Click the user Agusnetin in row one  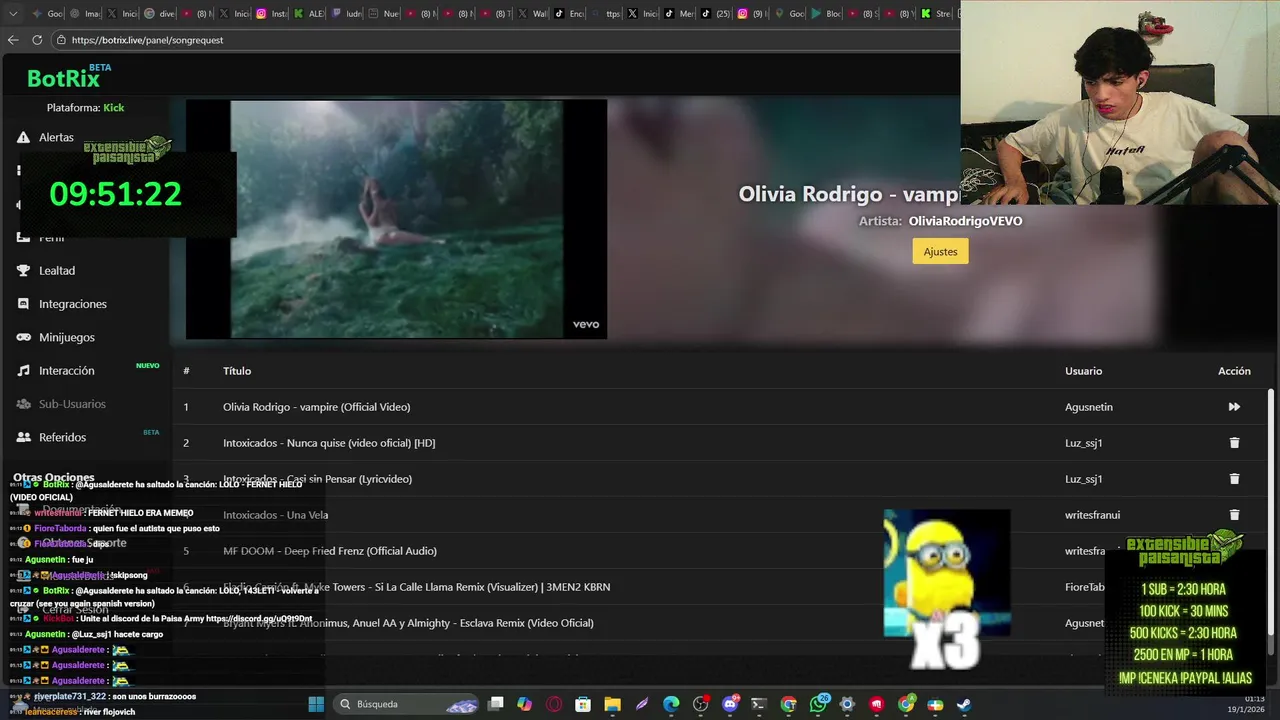[x=1088, y=407]
